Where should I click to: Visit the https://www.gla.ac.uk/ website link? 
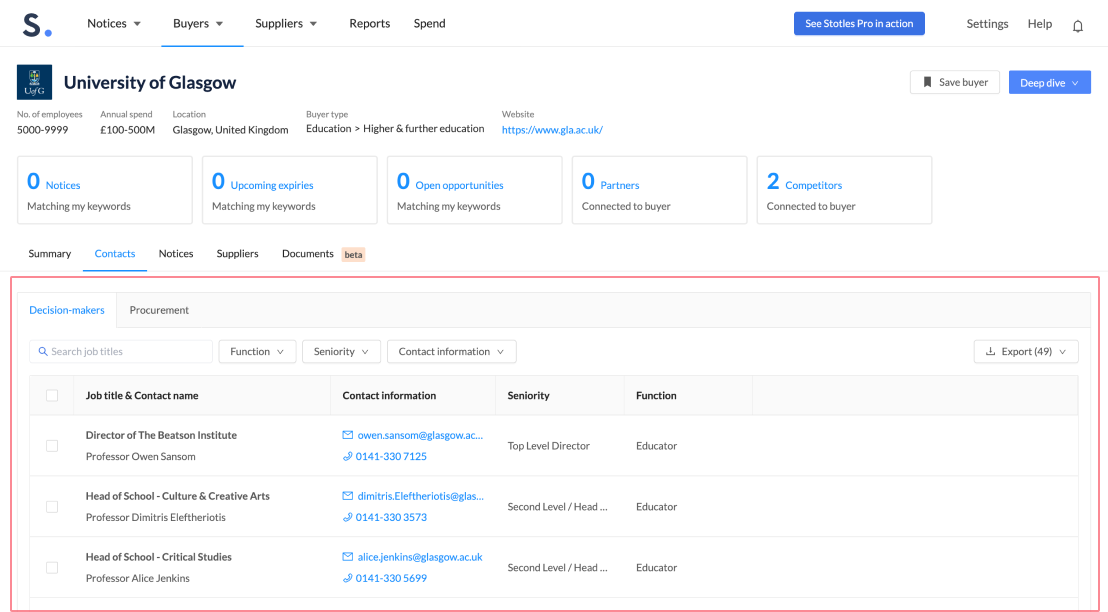pyautogui.click(x=552, y=129)
